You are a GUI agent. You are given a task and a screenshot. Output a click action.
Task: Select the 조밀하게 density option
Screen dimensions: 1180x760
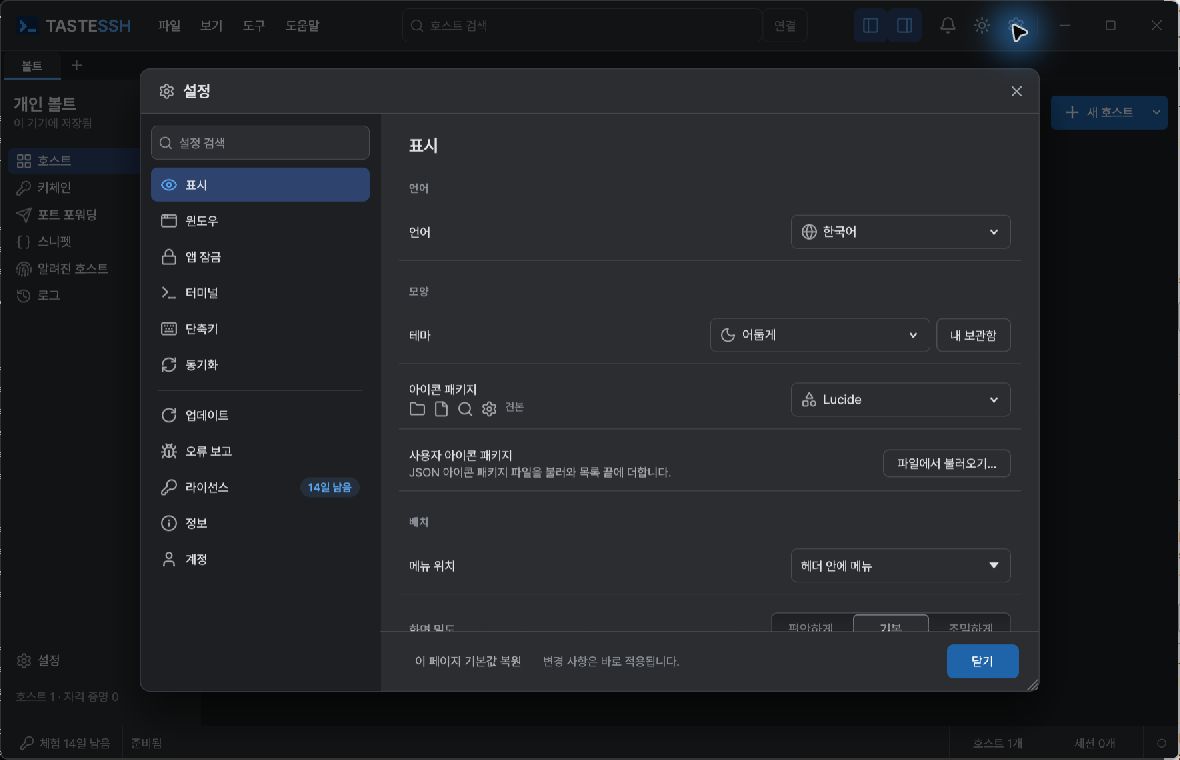click(x=970, y=626)
